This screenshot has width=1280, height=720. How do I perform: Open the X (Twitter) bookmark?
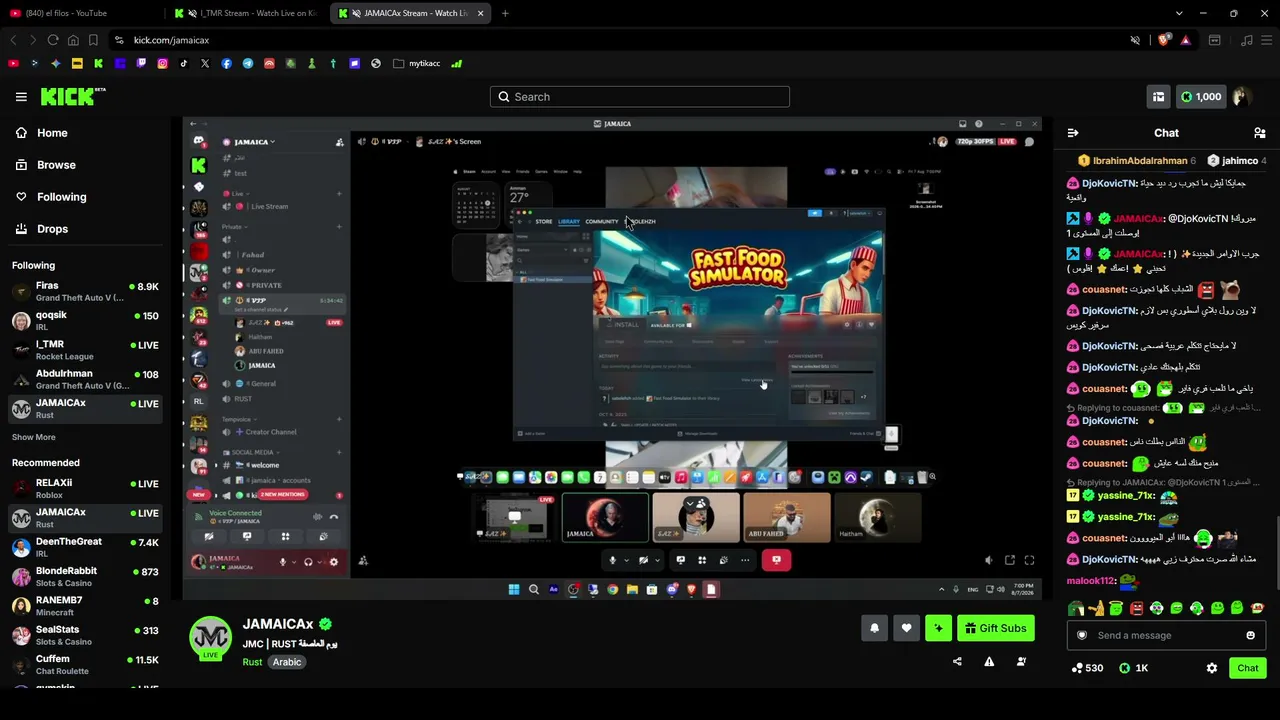click(205, 63)
